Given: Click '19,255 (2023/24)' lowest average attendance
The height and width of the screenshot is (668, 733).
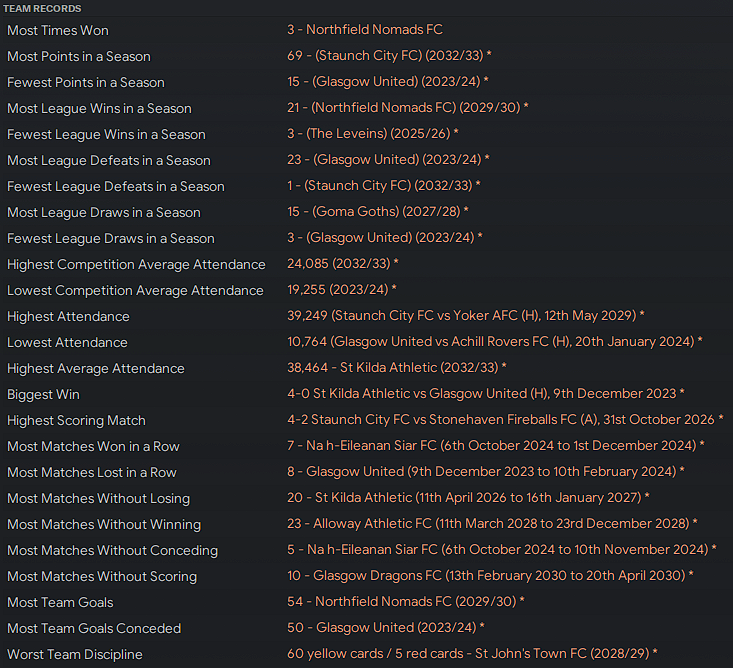Looking at the screenshot, I should click(342, 290).
